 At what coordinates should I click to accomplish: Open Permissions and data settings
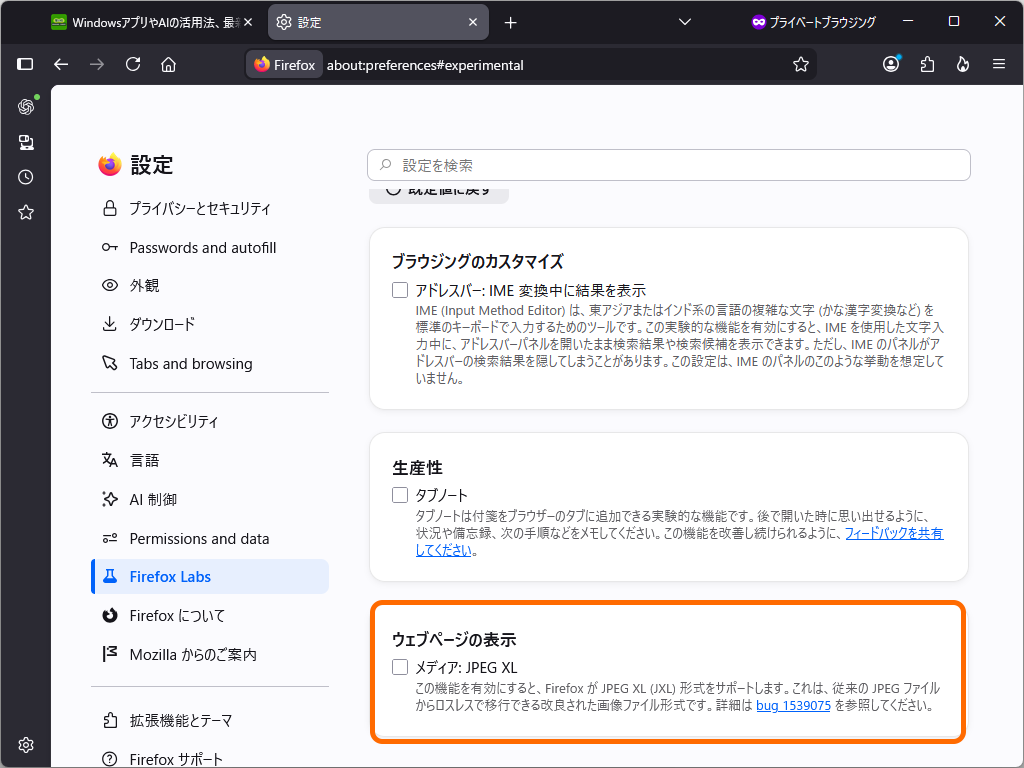210,539
